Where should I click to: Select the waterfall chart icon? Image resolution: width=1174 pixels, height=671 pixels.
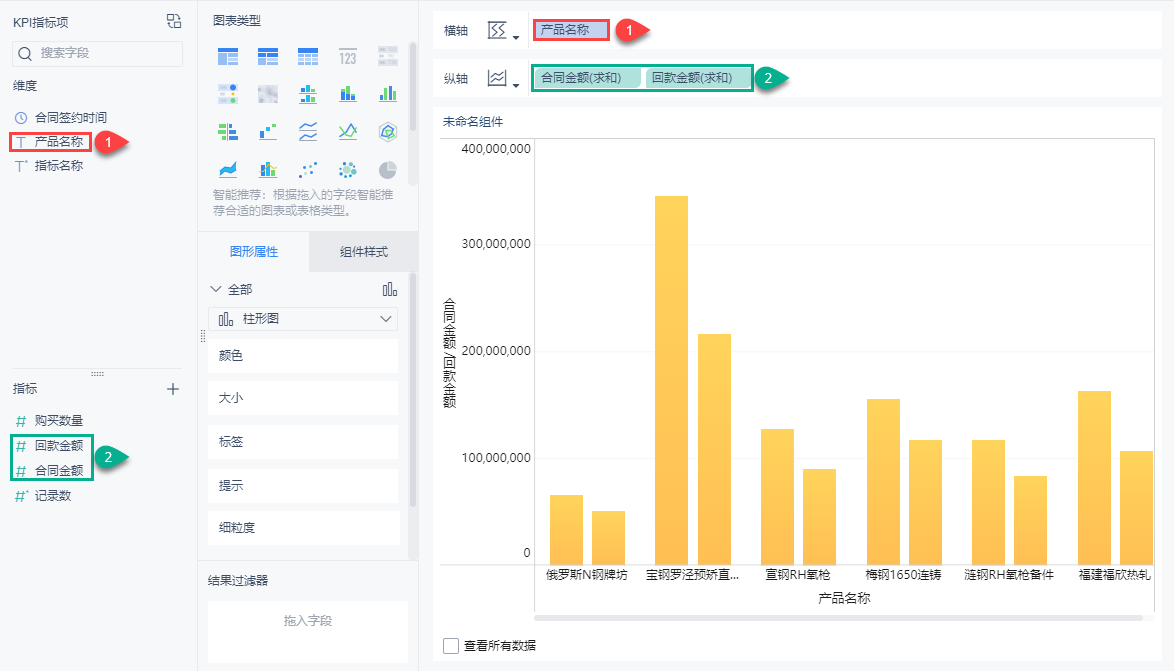pos(268,133)
